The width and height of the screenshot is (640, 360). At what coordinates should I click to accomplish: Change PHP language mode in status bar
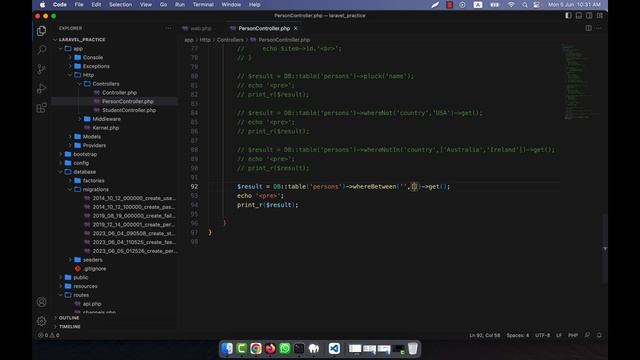click(x=573, y=335)
